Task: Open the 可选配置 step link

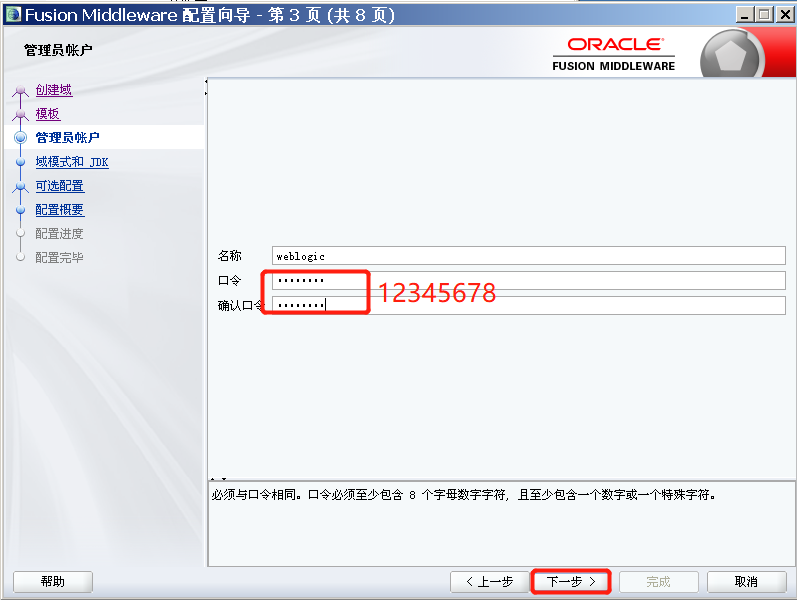Action: click(60, 186)
